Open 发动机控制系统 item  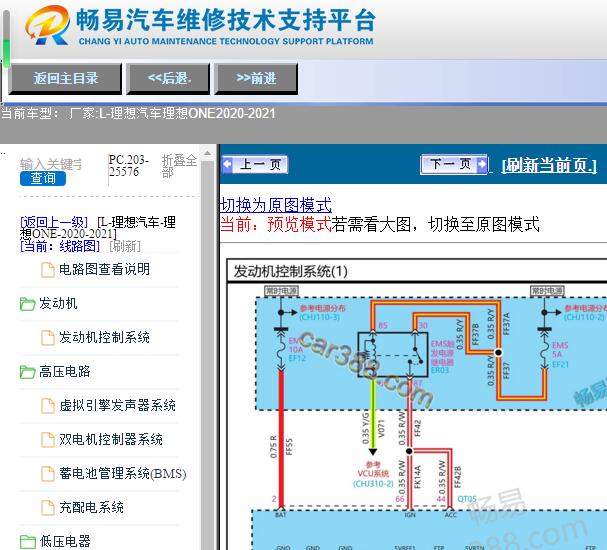tap(105, 338)
